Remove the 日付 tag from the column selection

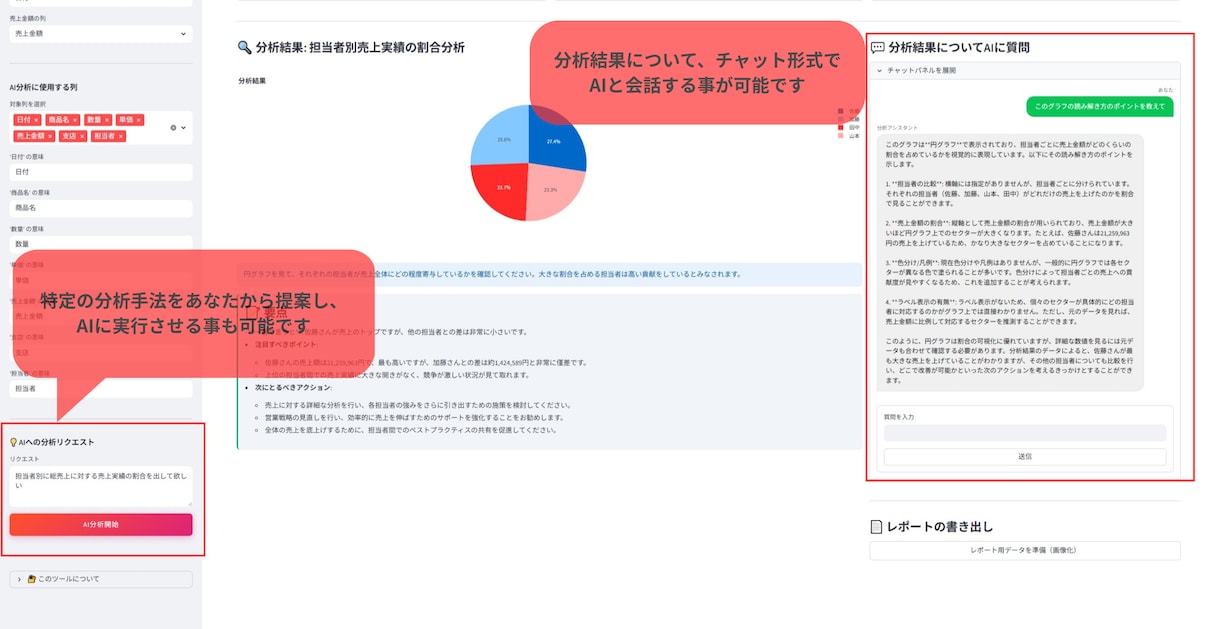tap(36, 120)
